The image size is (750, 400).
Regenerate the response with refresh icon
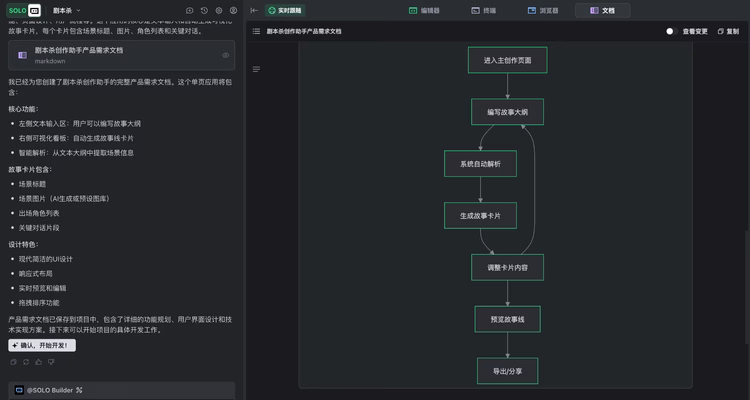[x=26, y=361]
